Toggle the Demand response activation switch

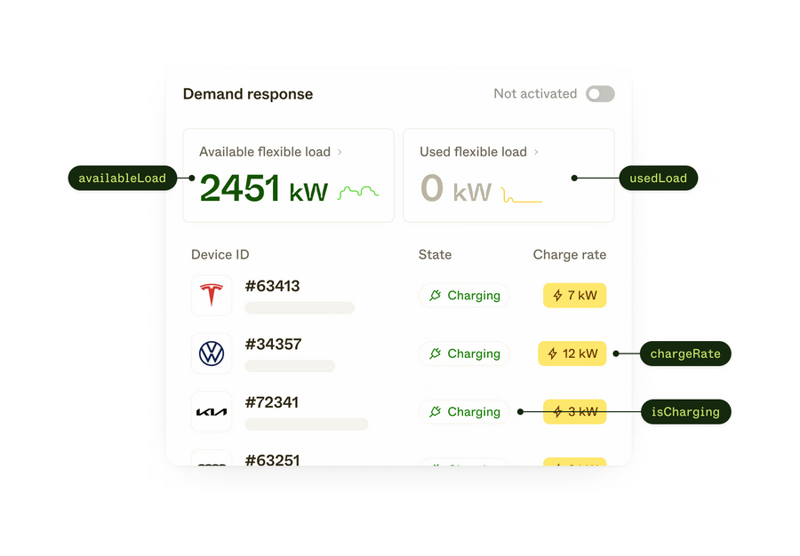(600, 94)
